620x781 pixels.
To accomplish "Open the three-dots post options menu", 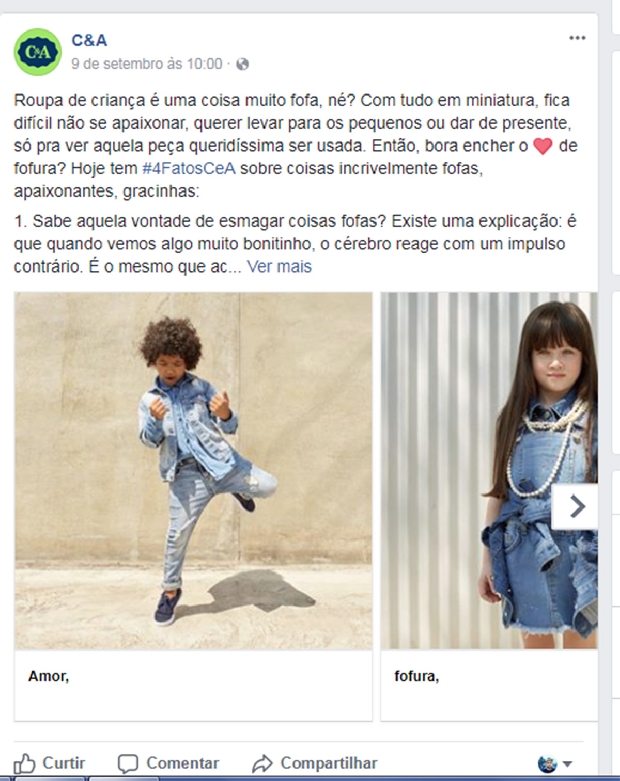I will tap(577, 38).
